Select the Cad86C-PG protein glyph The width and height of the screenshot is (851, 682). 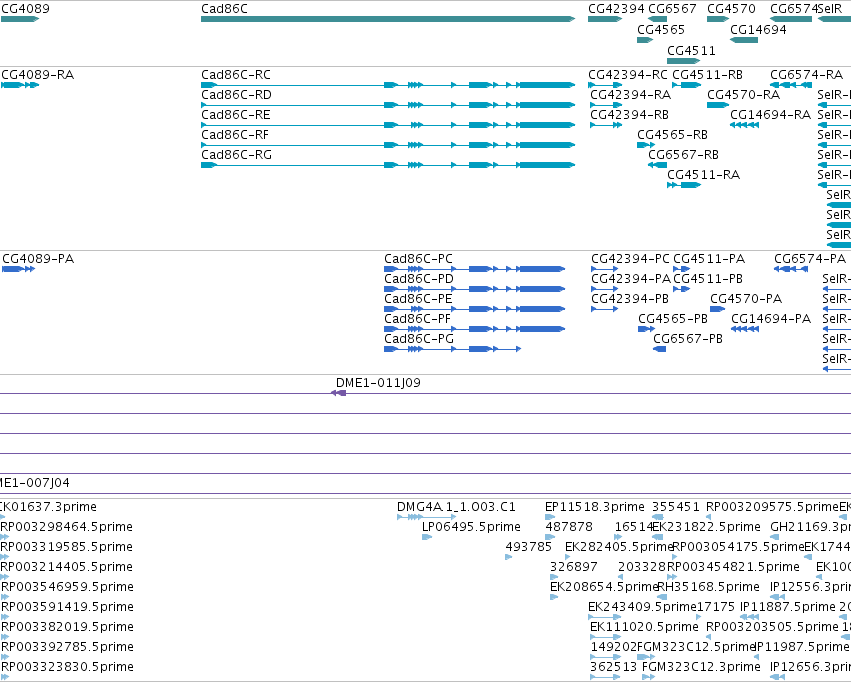pyautogui.click(x=453, y=349)
